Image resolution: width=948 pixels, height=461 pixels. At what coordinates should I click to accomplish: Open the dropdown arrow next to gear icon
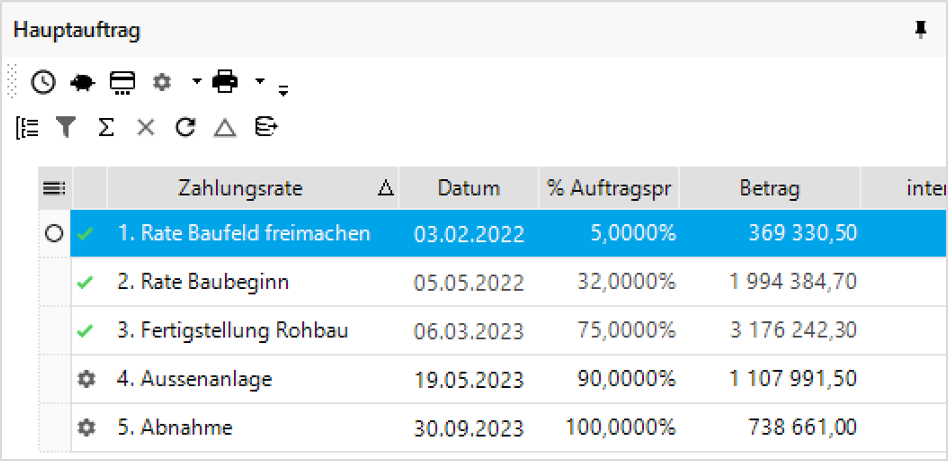[x=196, y=80]
